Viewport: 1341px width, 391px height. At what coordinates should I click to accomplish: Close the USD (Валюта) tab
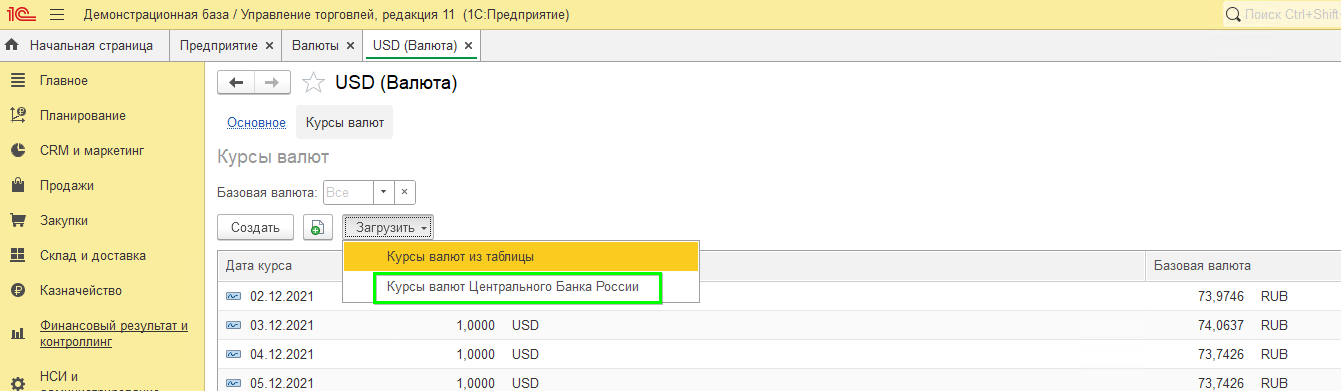point(469,46)
